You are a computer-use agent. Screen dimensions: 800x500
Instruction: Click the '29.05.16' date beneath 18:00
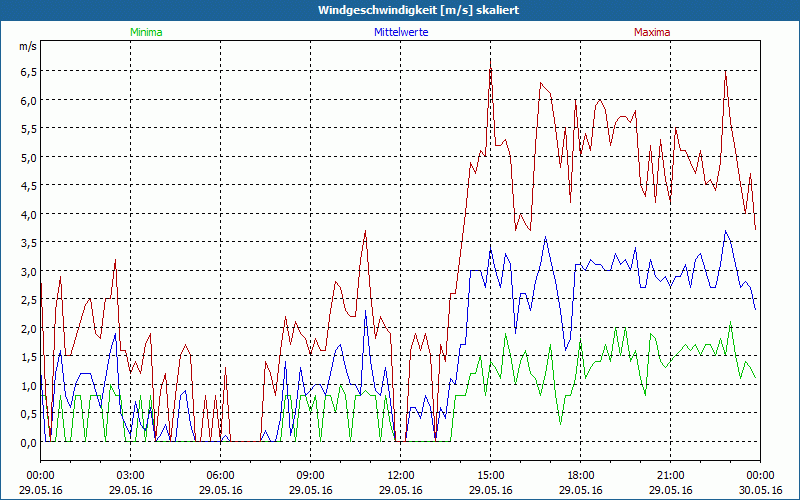[x=581, y=490]
